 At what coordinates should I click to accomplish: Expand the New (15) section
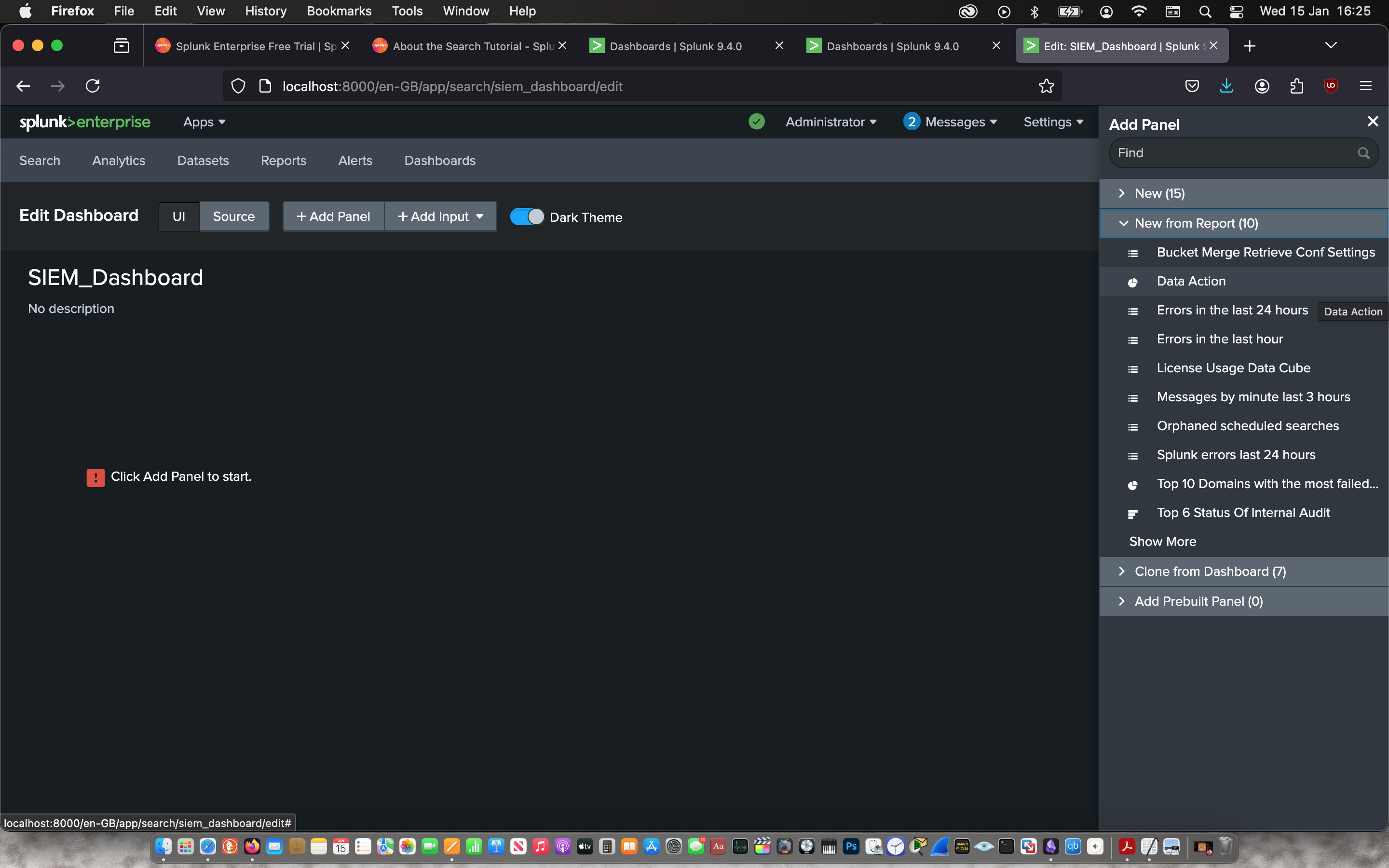[1159, 193]
